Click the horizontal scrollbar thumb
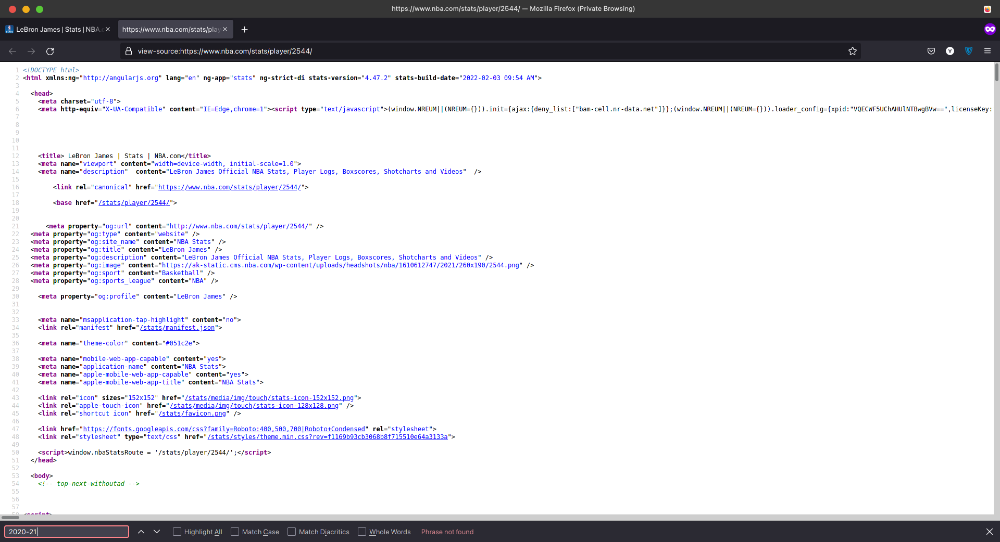This screenshot has height=542, width=1000. [10, 517]
